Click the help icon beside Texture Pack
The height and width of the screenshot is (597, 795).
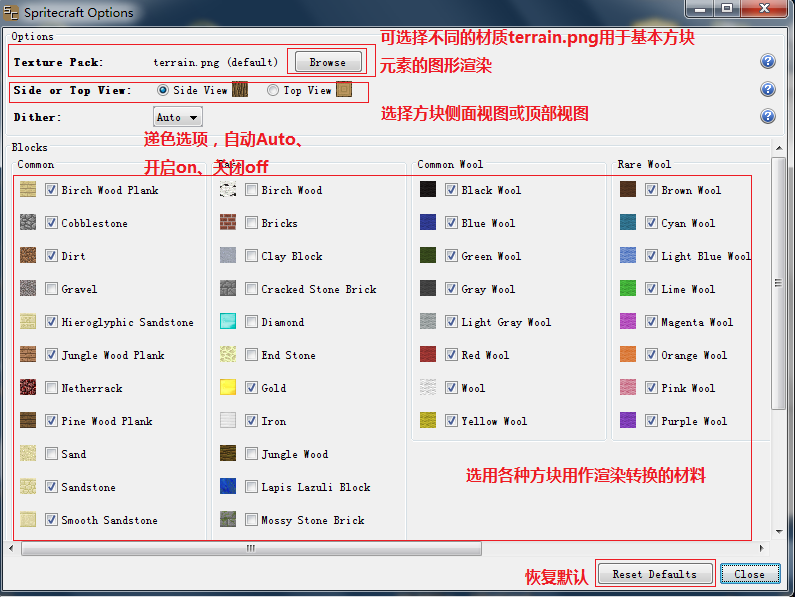point(767,62)
